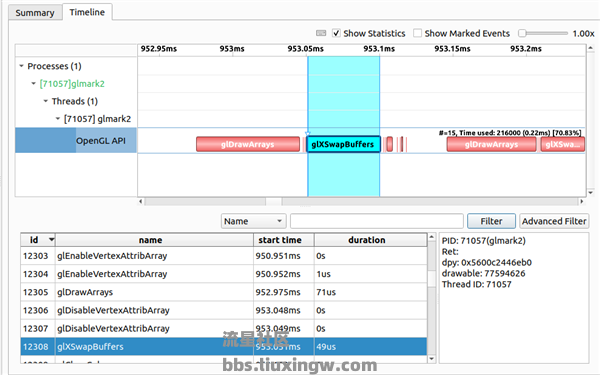The image size is (600, 375).
Task: Enable the Show Marked Events checkbox
Action: [x=417, y=33]
